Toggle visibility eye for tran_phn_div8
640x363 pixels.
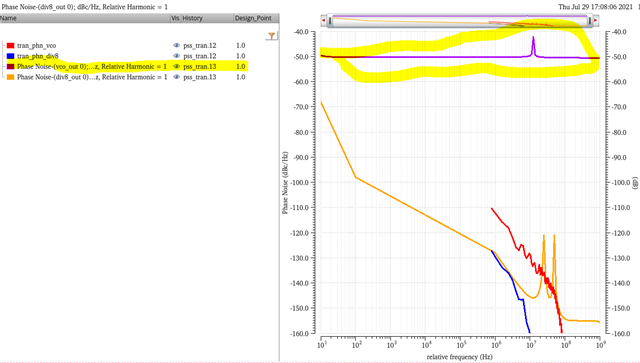[176, 56]
